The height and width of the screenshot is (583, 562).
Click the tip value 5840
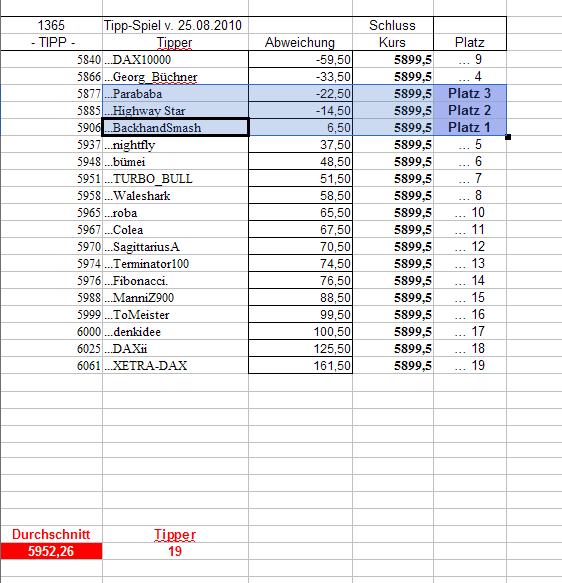[51, 59]
